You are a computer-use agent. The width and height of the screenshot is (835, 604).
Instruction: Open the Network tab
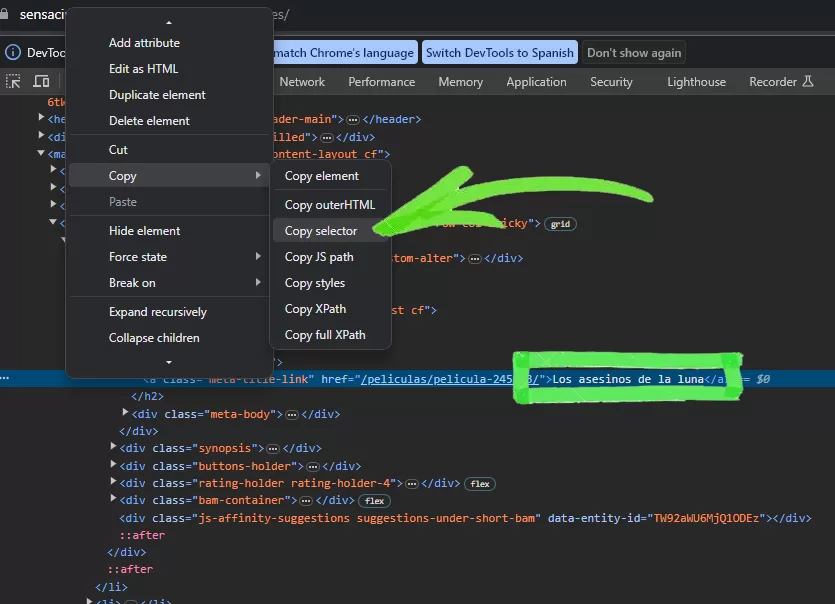coord(302,81)
